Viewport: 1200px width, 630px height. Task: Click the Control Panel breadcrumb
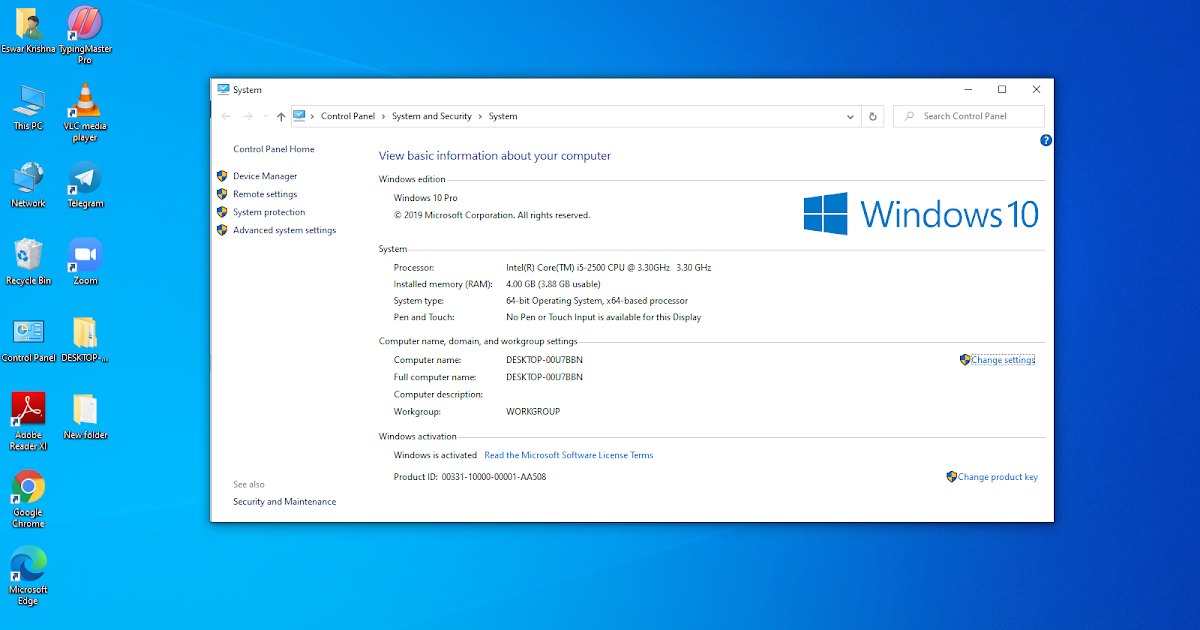348,116
